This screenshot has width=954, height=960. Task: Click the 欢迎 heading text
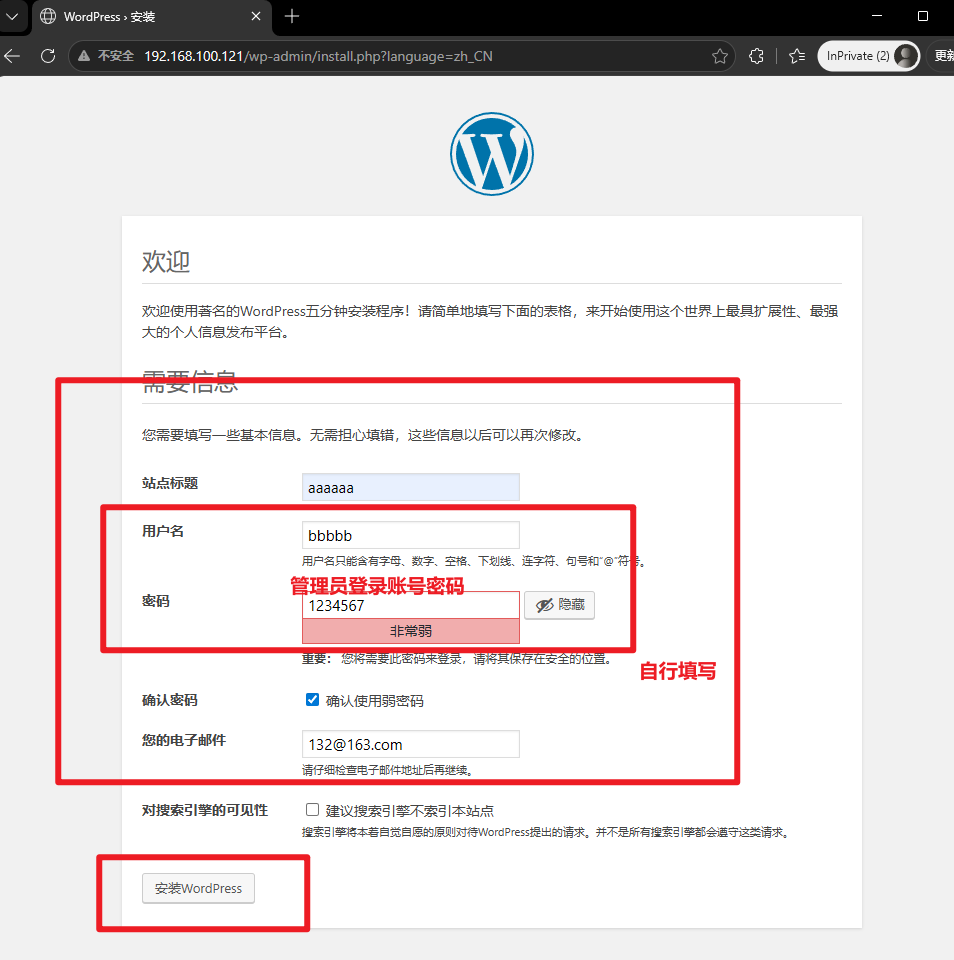pos(166,261)
